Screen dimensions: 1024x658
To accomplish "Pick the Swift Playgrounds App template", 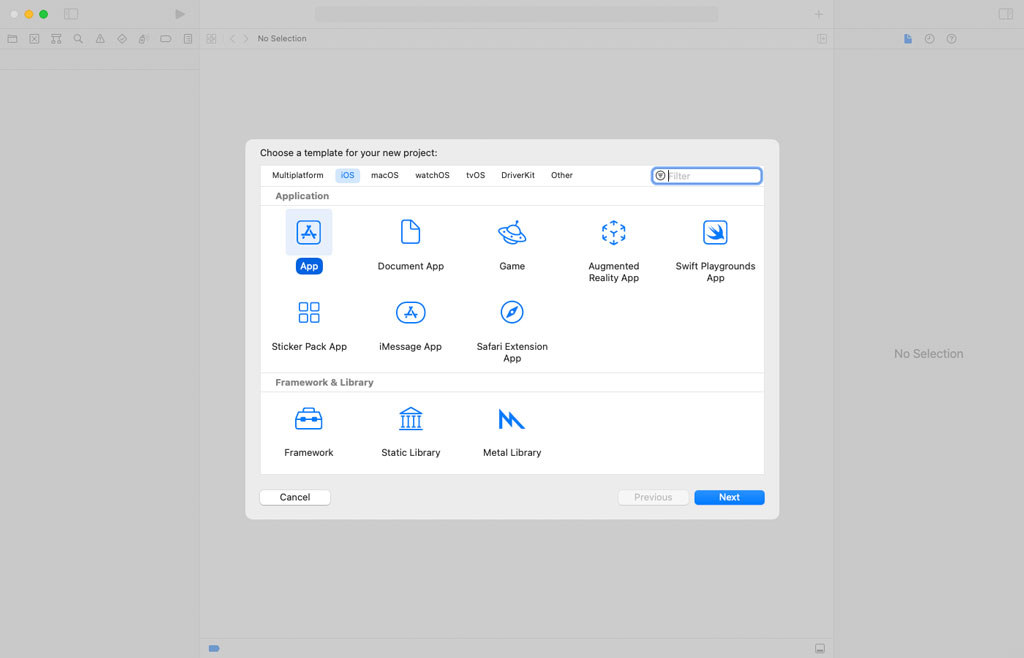I will coord(714,232).
